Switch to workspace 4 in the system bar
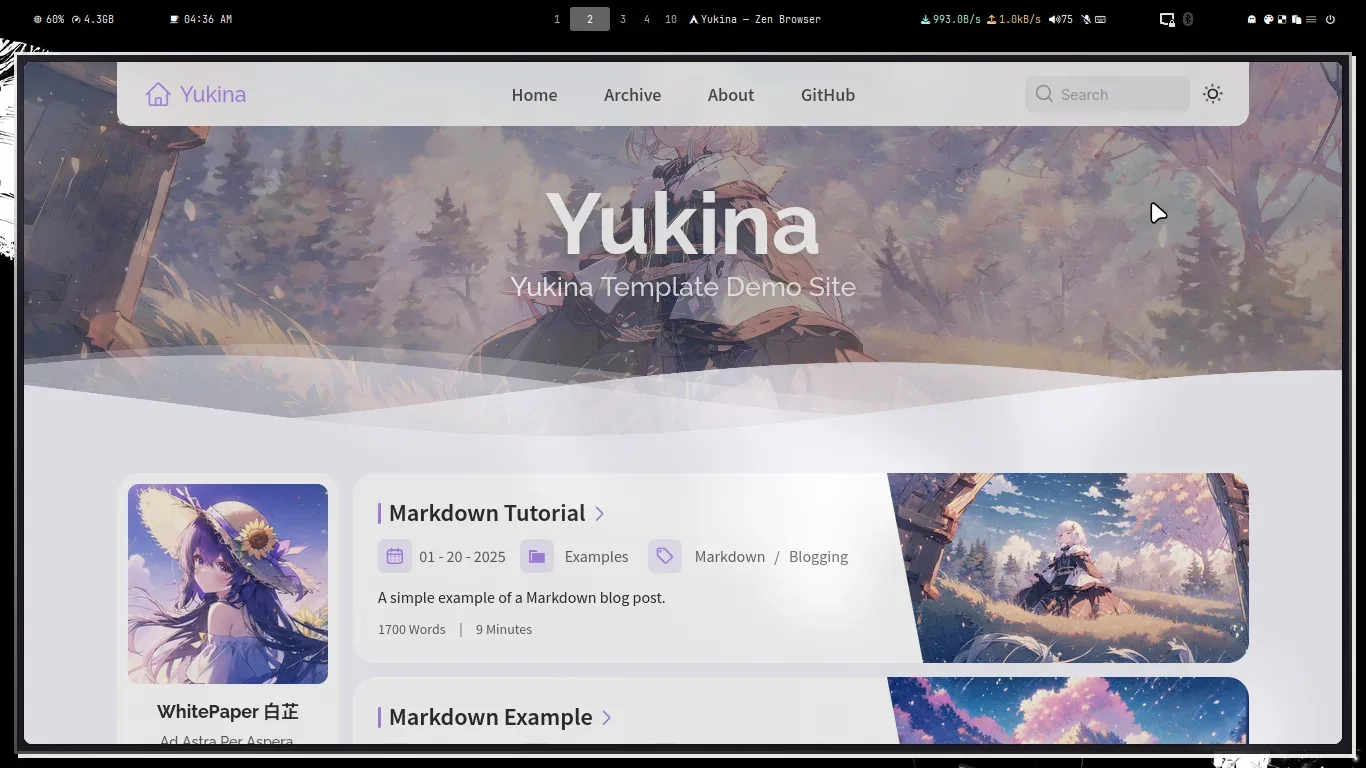This screenshot has width=1366, height=768. tap(647, 19)
